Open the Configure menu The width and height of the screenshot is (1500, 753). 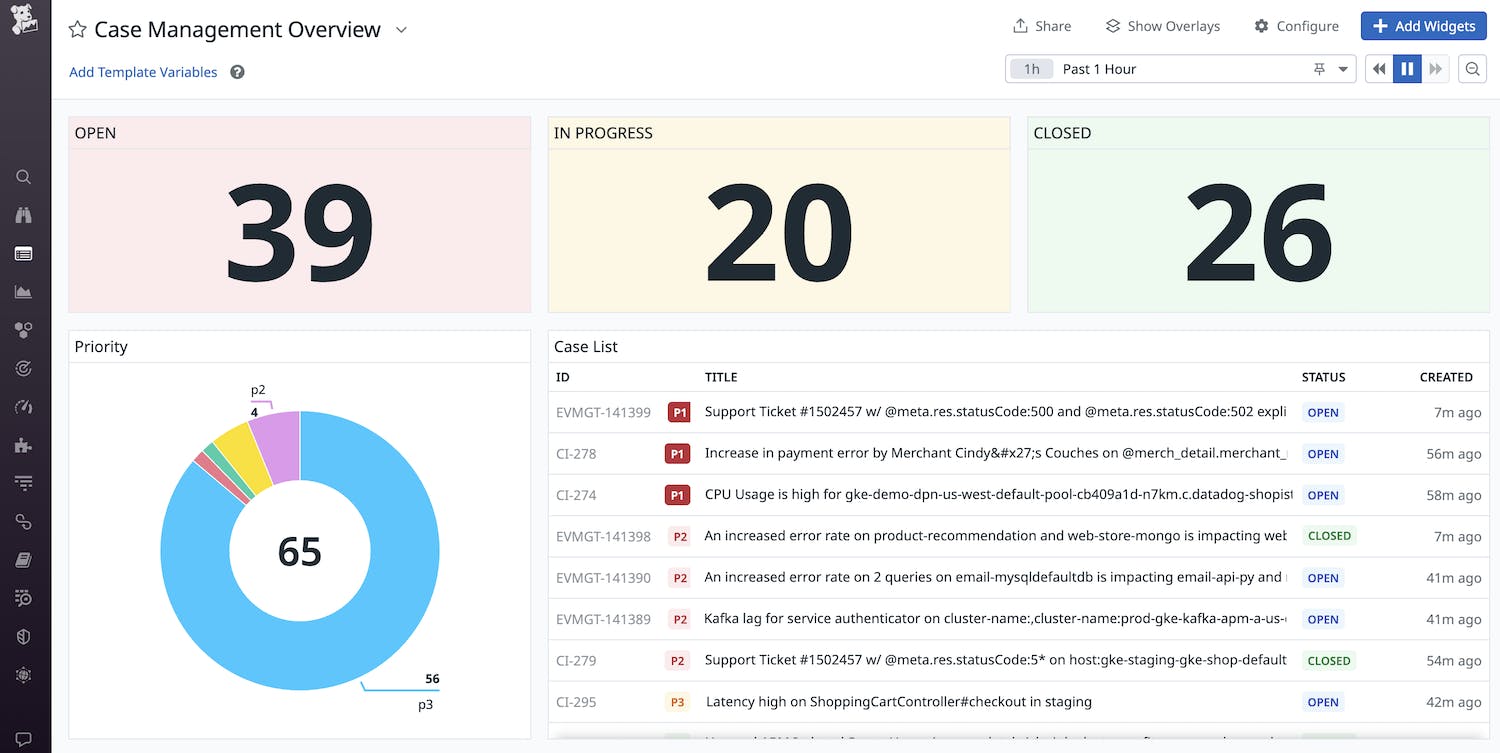(1296, 26)
